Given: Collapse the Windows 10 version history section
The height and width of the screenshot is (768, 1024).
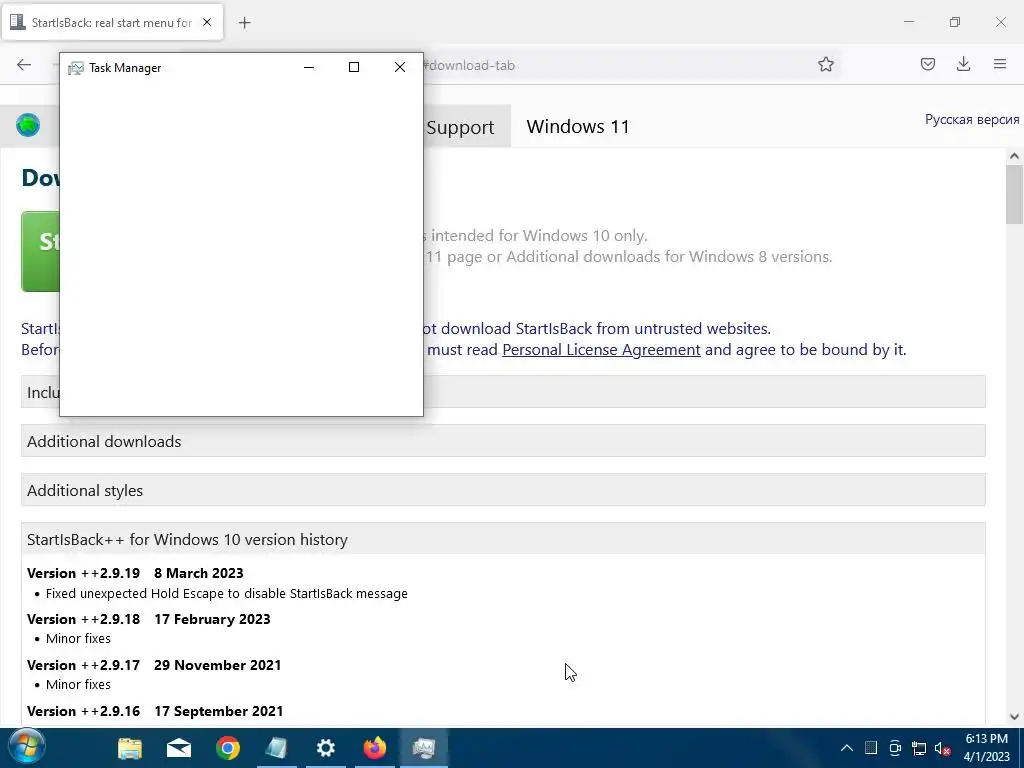Looking at the screenshot, I should click(503, 539).
